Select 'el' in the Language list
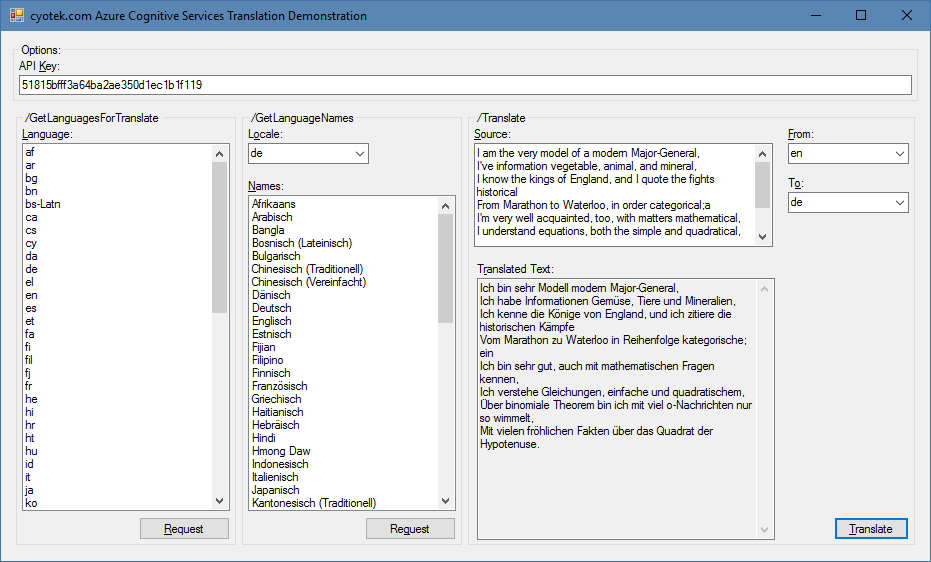The height and width of the screenshot is (562, 931). pyautogui.click(x=118, y=283)
